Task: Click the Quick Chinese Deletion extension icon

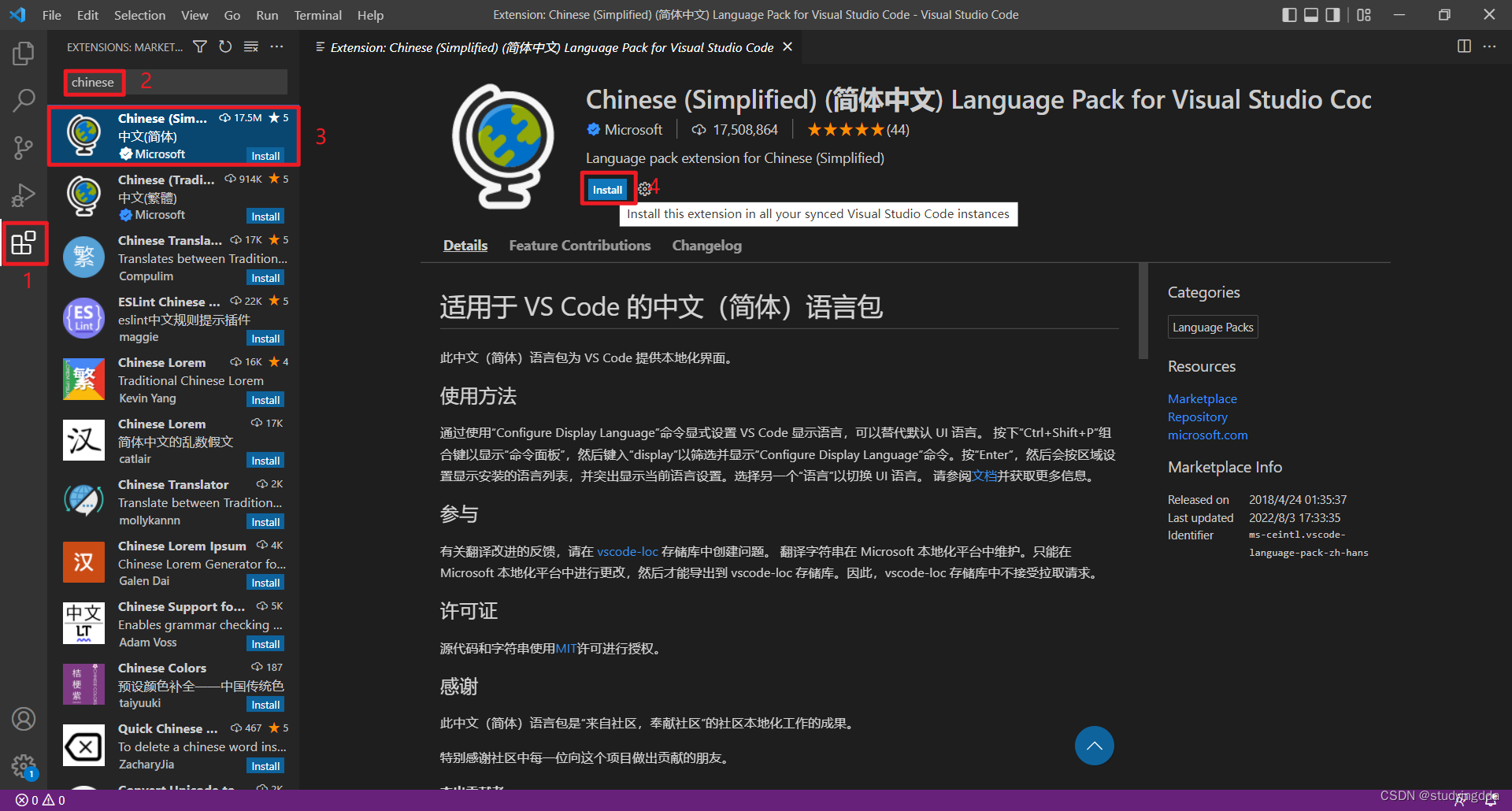Action: click(x=83, y=745)
